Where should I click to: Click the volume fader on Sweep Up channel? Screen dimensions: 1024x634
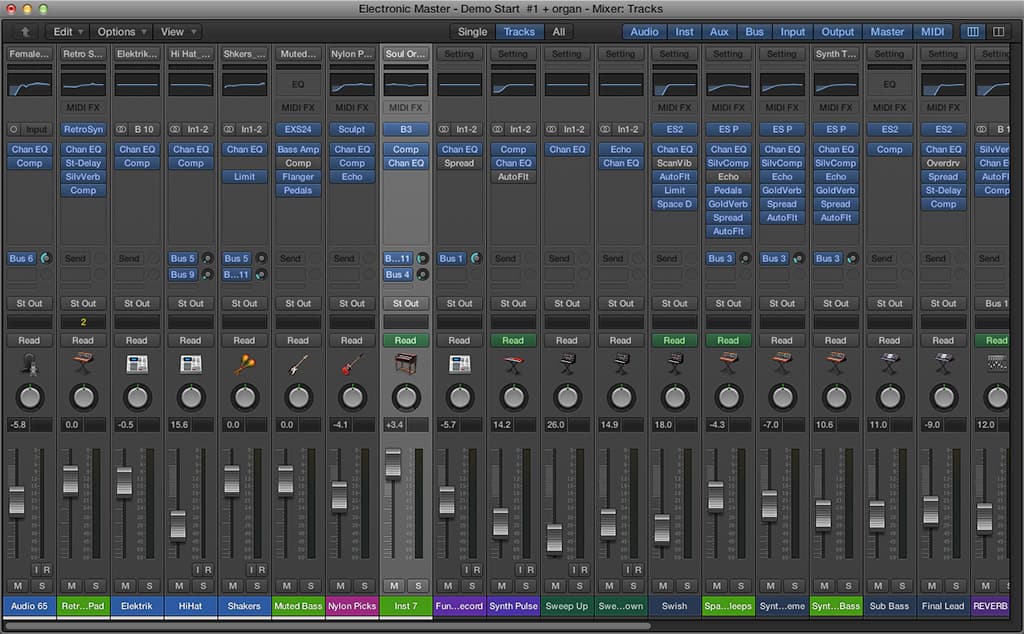click(554, 538)
